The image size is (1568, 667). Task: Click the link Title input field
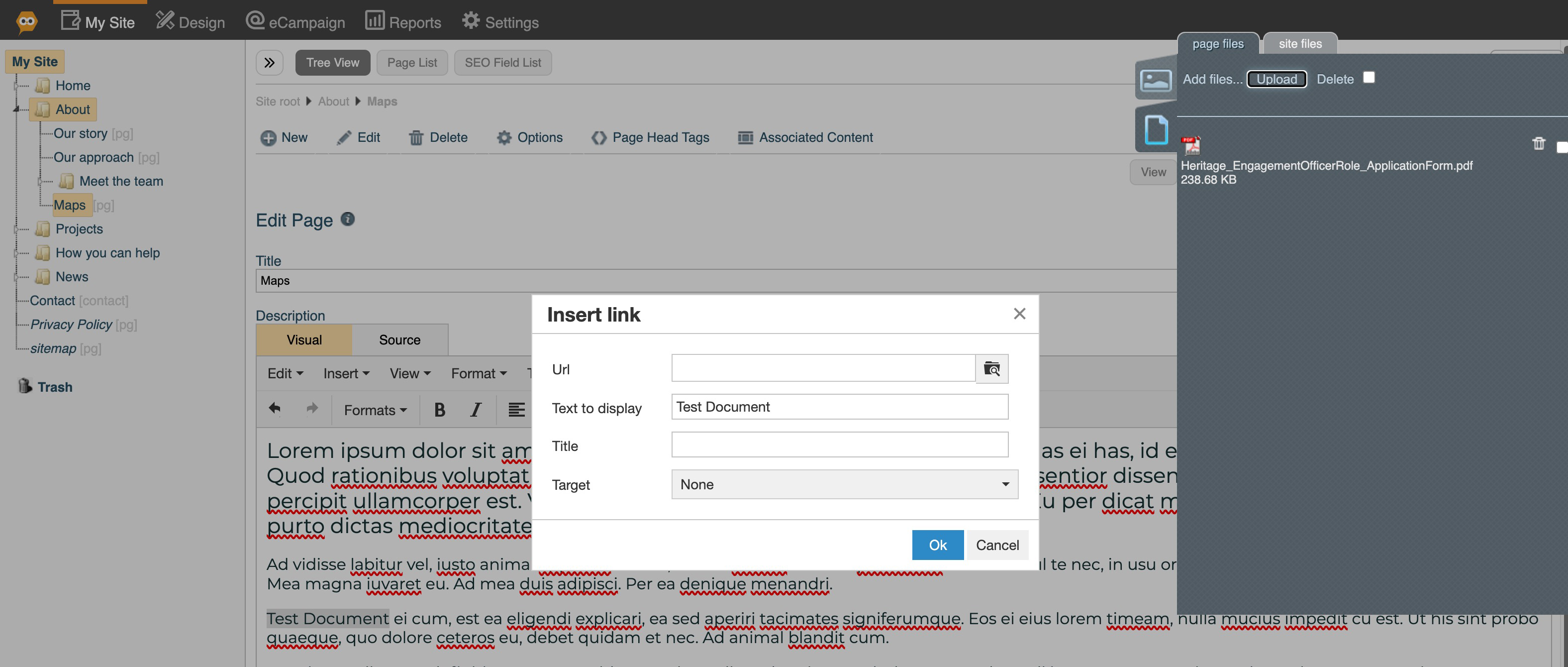tap(839, 445)
